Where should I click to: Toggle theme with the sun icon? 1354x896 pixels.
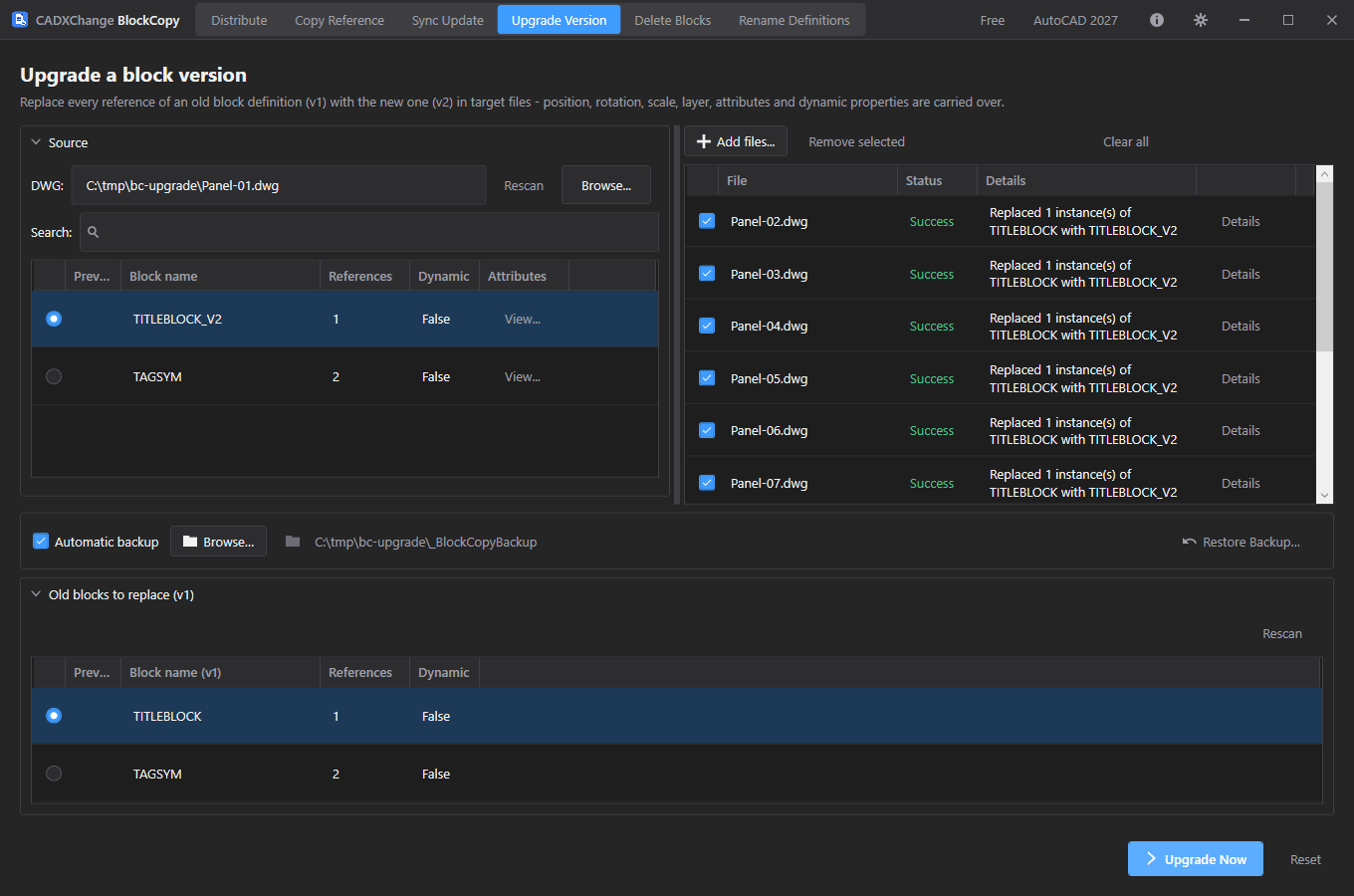[x=1201, y=20]
